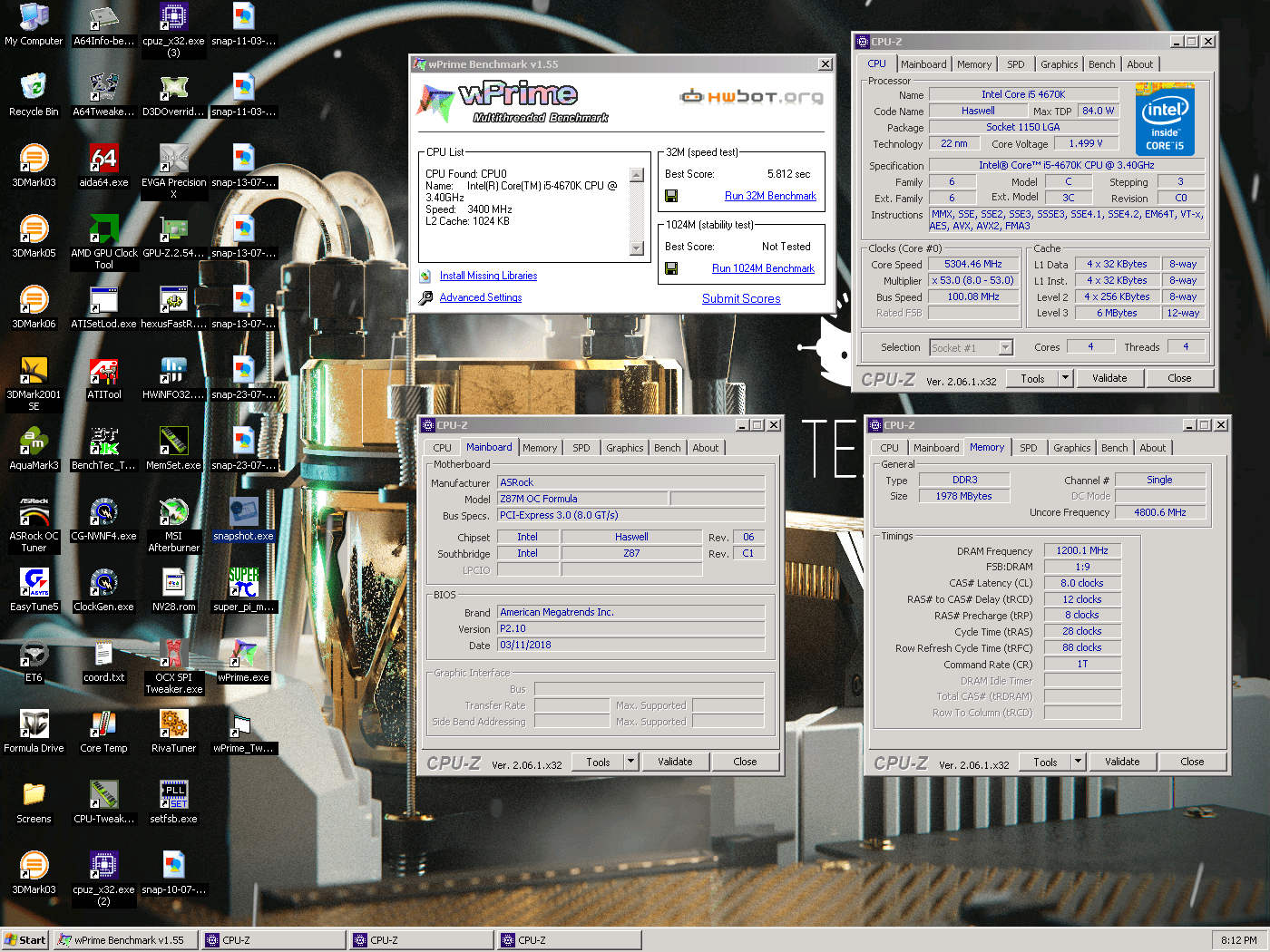Open the About tab in the Memory CPU-Z window
The width and height of the screenshot is (1270, 952).
1153,448
